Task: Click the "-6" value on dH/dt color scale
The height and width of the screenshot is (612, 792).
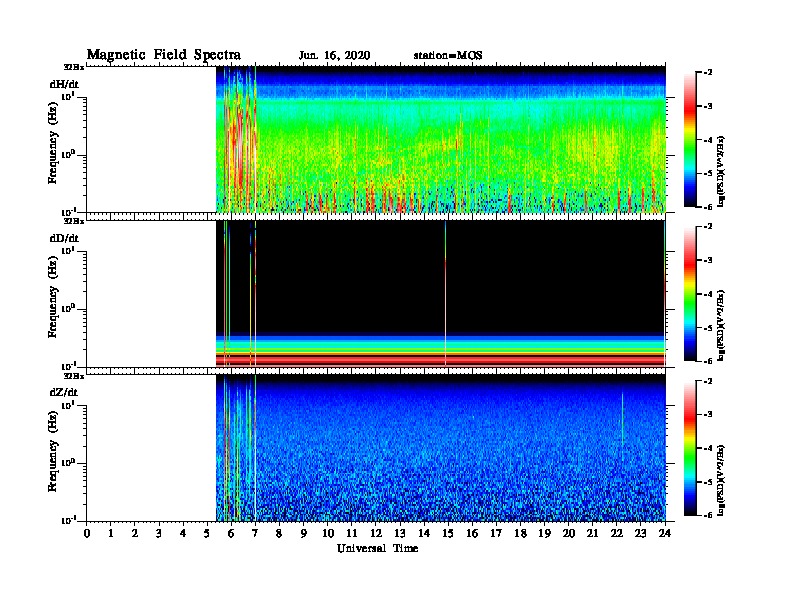Action: 708,207
